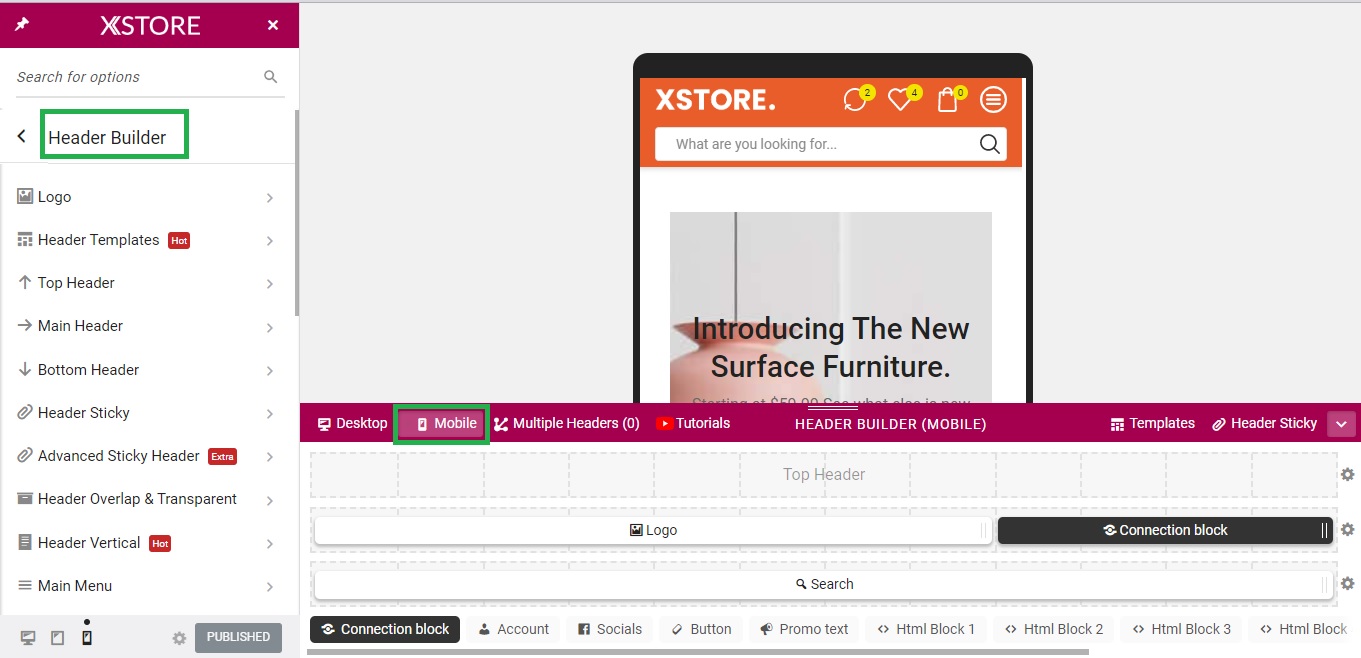Expand sidebar Header Sticky chevron
Image resolution: width=1361 pixels, height=658 pixels.
tap(270, 414)
